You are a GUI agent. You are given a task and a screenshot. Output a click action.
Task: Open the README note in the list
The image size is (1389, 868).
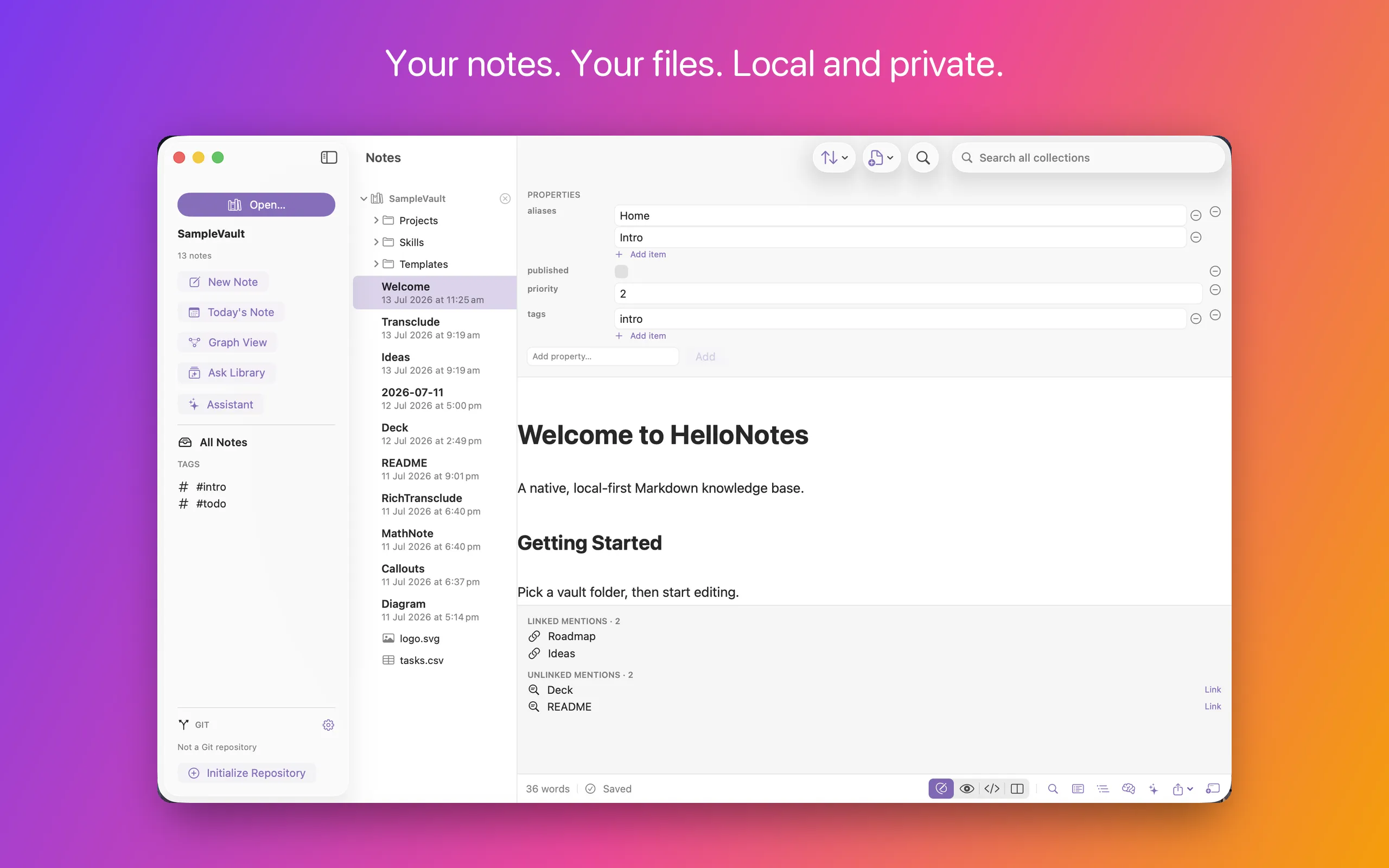click(435, 469)
